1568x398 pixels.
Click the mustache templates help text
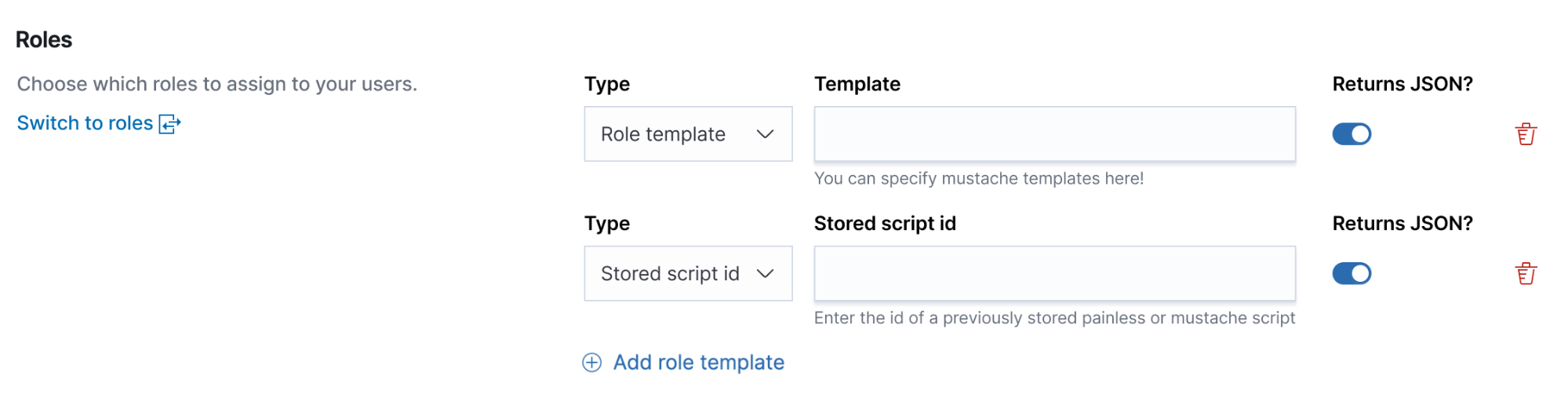coord(978,179)
